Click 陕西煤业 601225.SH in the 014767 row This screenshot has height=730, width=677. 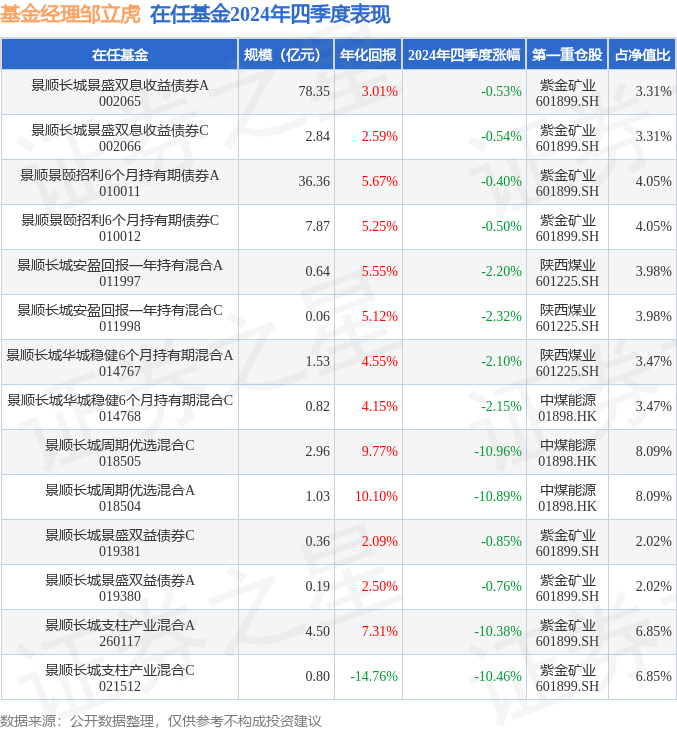[567, 363]
